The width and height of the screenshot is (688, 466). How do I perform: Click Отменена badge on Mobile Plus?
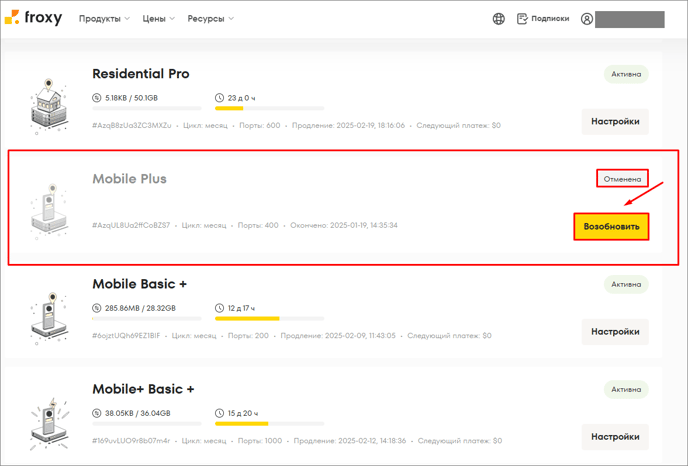coord(622,179)
